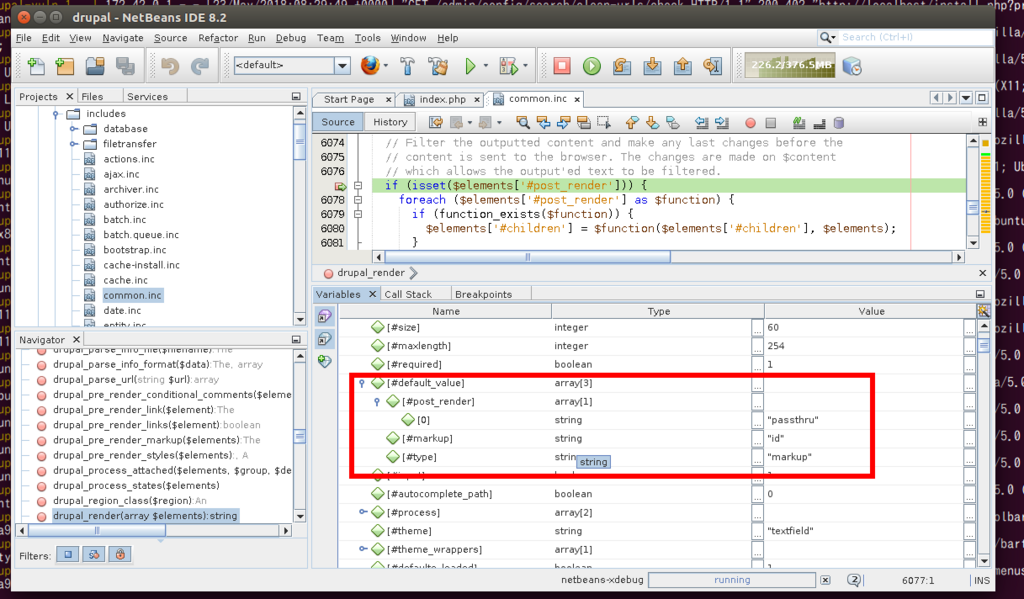Click the Clean and Build icon
This screenshot has width=1024, height=599.
pos(438,65)
